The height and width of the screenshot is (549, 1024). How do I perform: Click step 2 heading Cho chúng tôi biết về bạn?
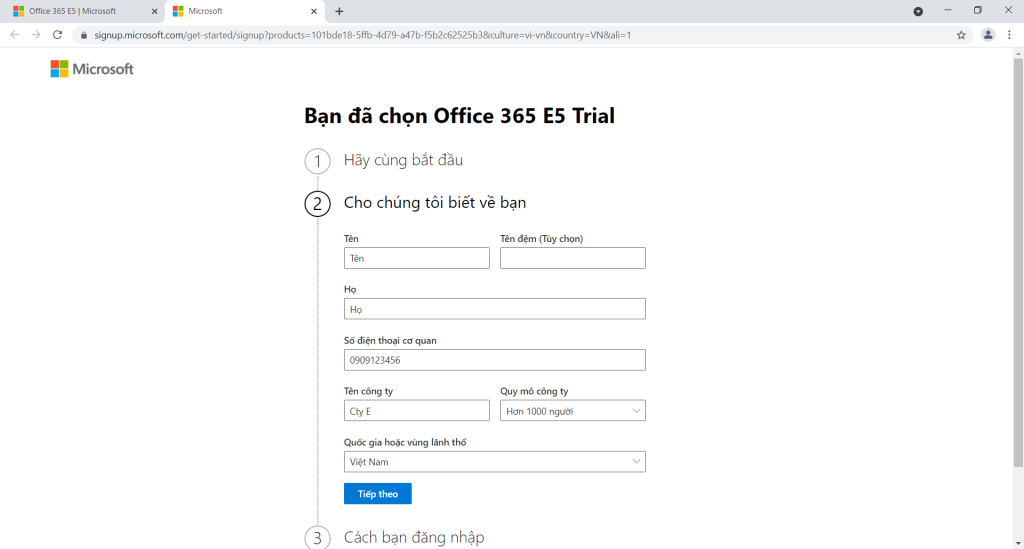point(435,202)
